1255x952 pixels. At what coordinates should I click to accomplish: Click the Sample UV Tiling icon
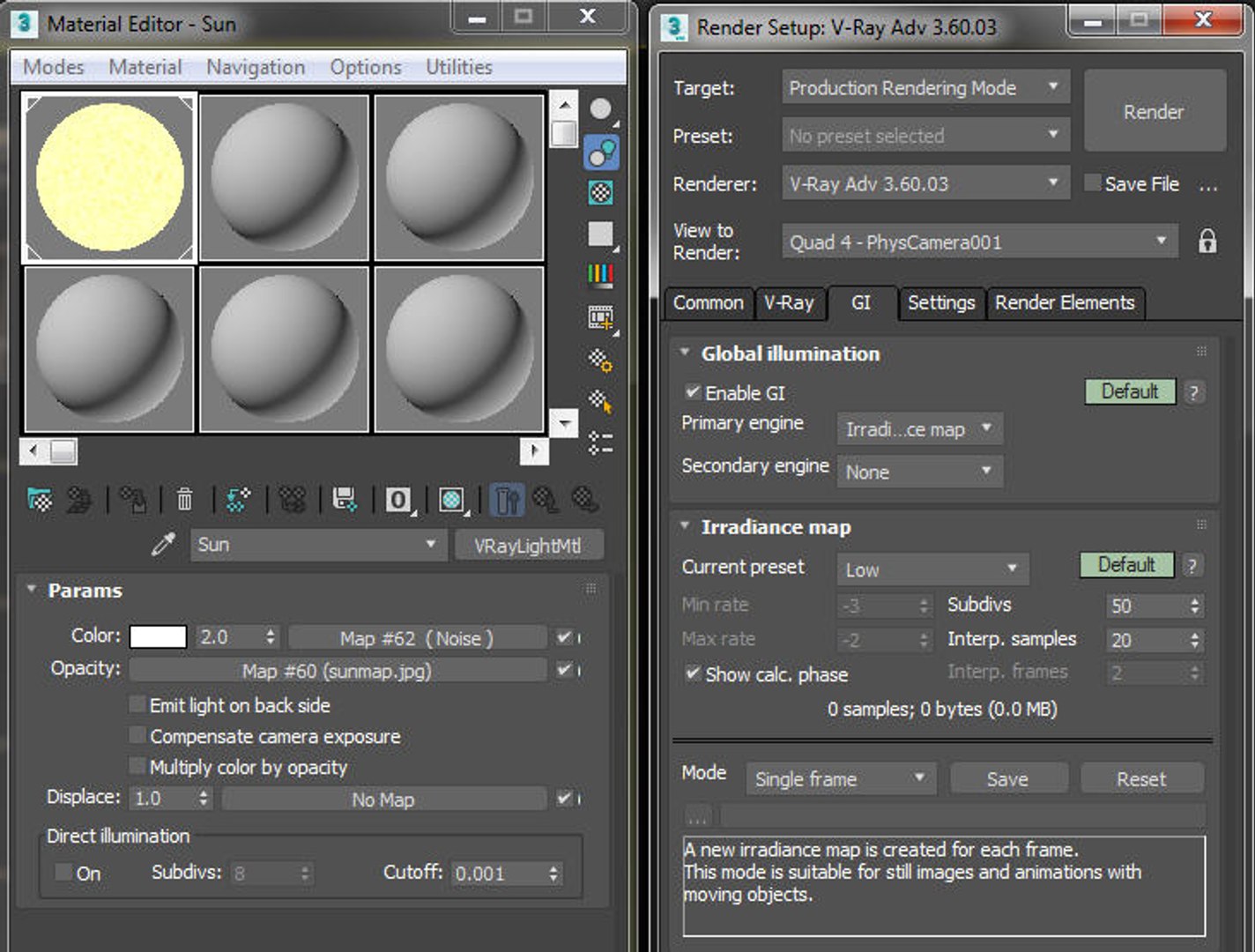[x=601, y=234]
